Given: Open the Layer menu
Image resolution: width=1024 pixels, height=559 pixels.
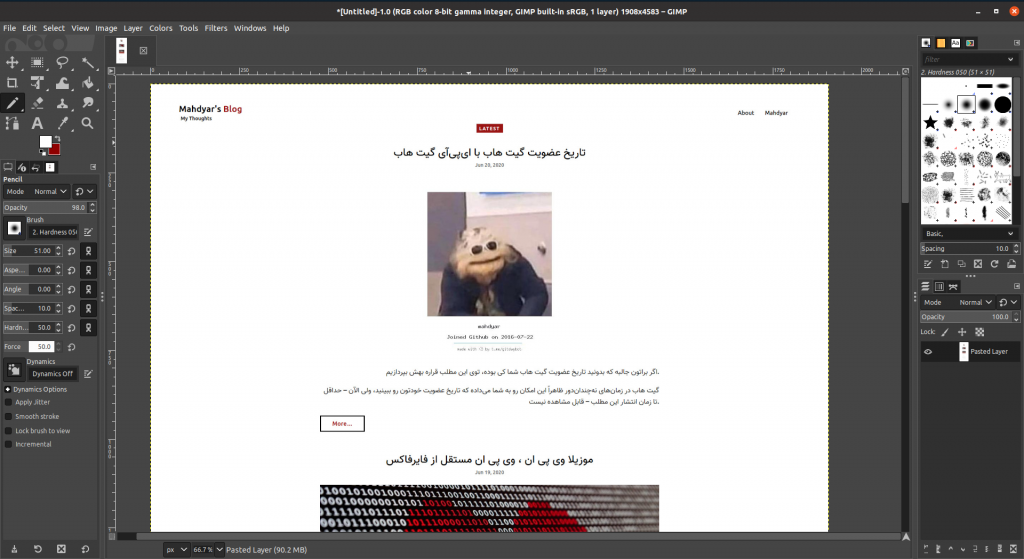Looking at the screenshot, I should 133,28.
